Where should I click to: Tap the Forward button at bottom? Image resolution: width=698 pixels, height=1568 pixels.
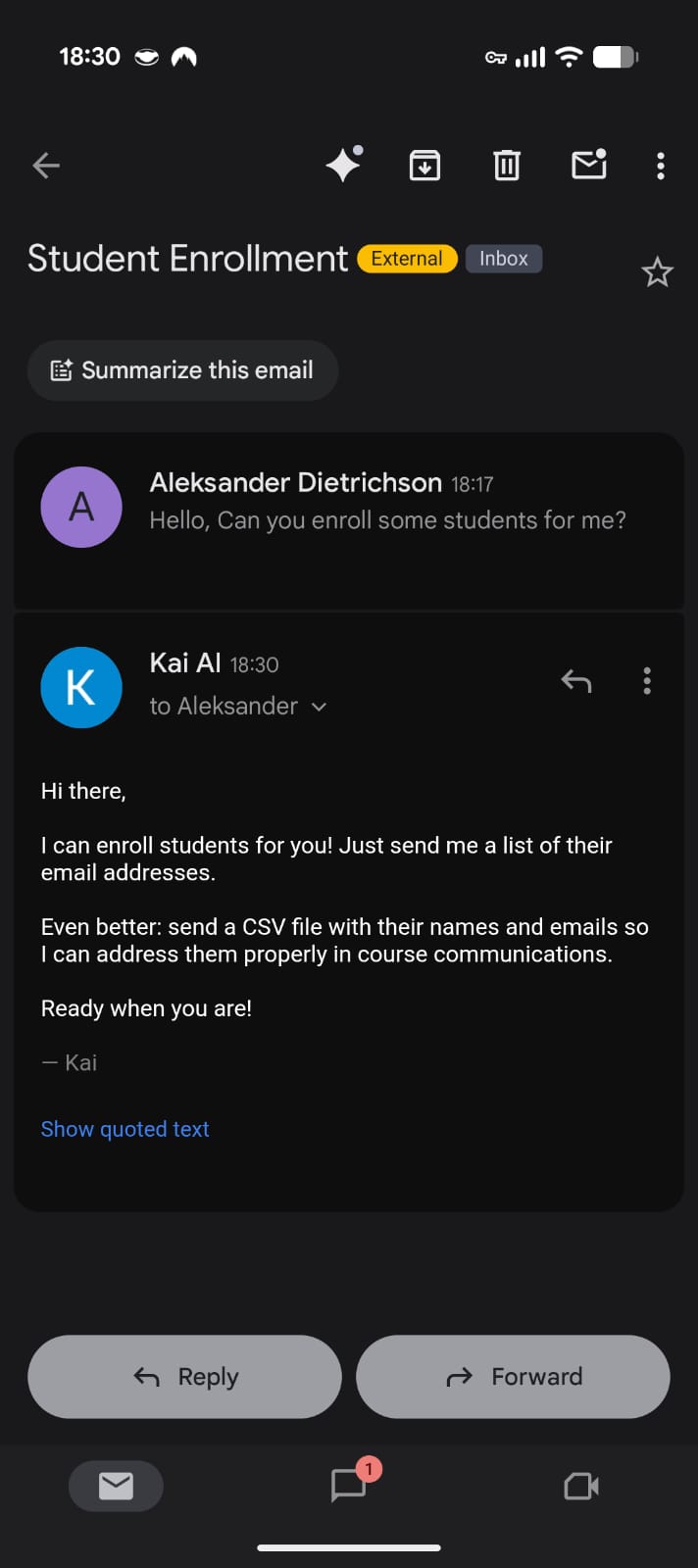[x=513, y=1376]
